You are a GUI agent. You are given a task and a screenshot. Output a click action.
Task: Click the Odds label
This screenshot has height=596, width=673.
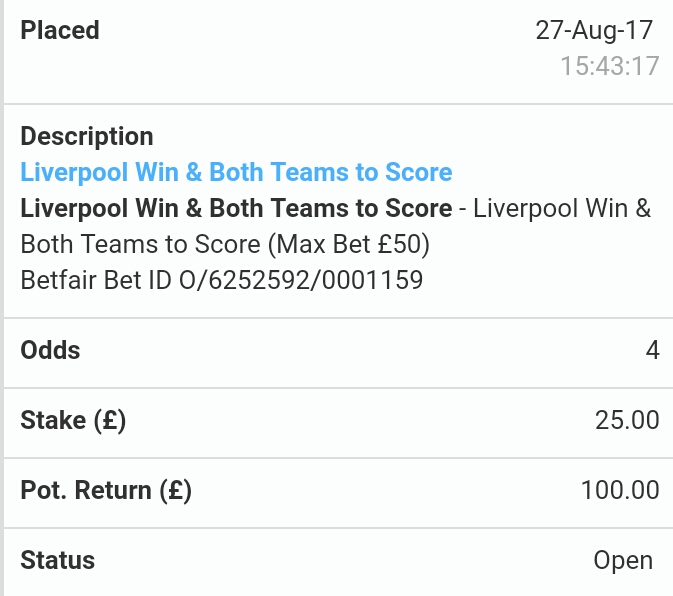point(50,350)
